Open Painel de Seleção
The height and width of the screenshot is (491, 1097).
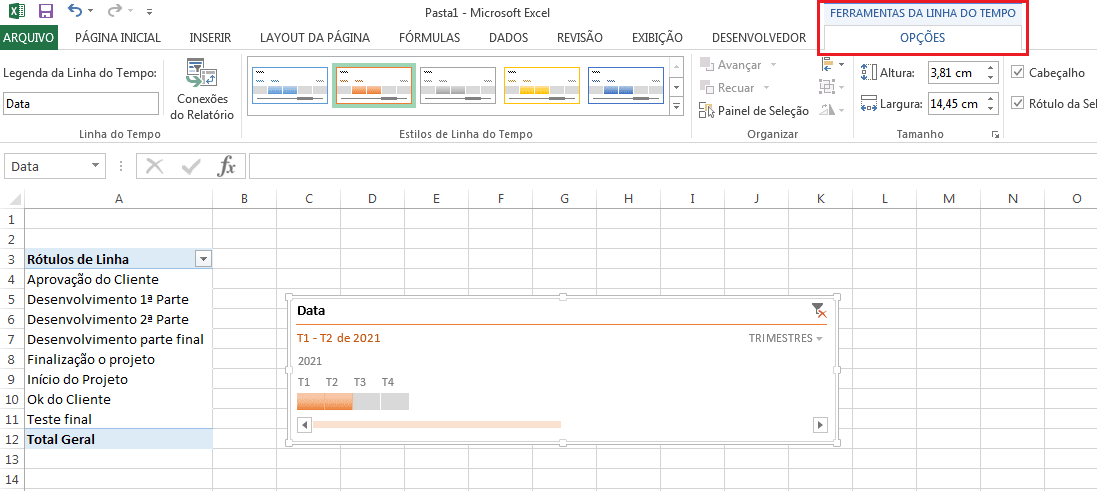(x=757, y=111)
